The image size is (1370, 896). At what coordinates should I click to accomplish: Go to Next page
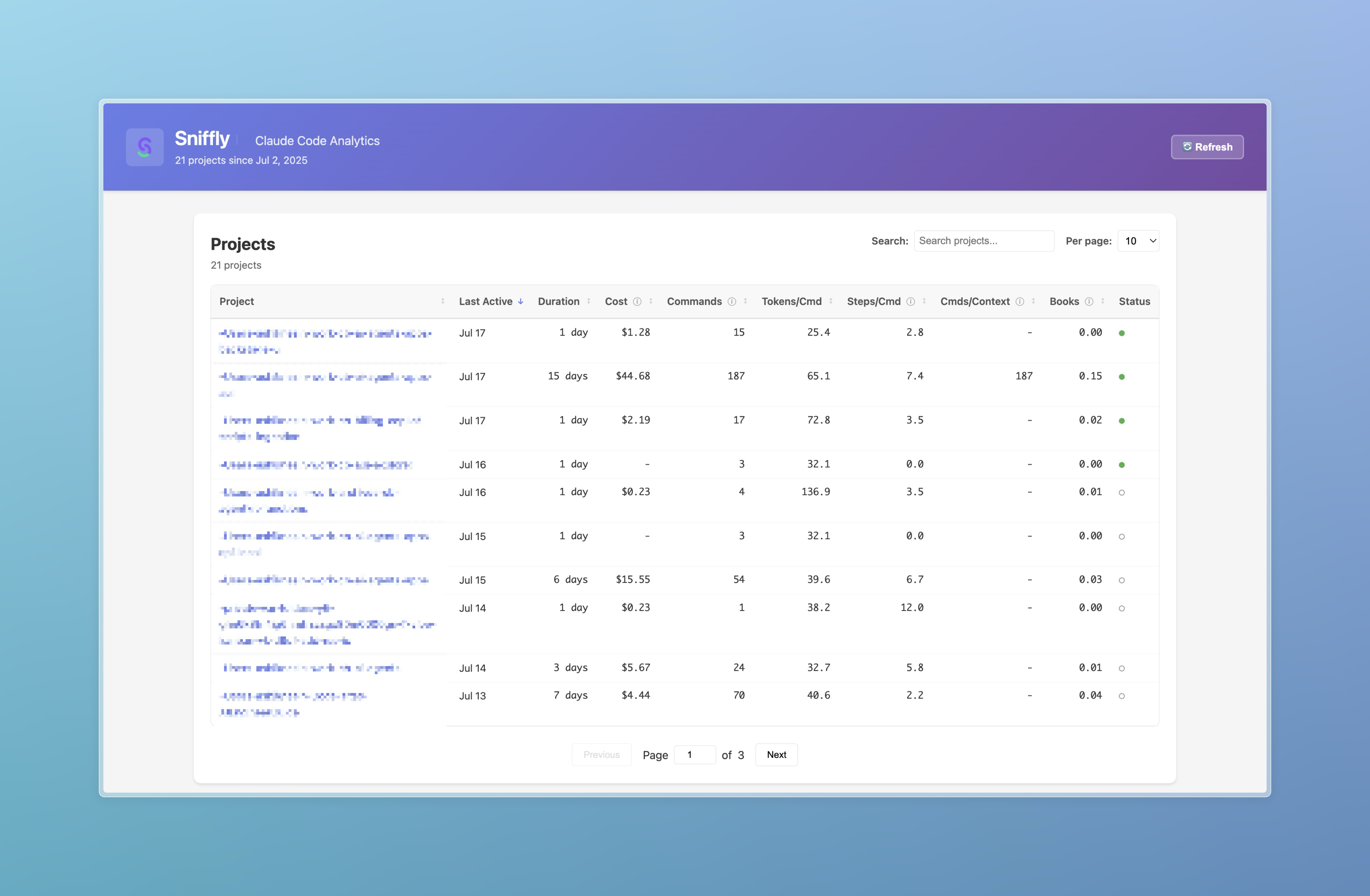coord(776,754)
